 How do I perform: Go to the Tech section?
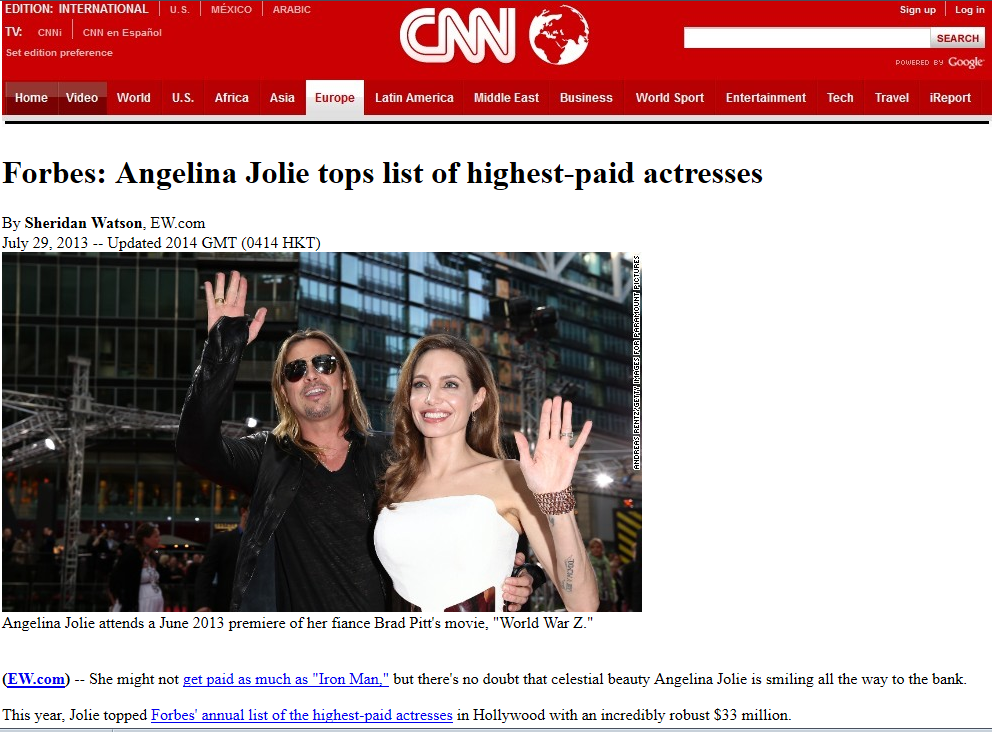click(x=840, y=98)
